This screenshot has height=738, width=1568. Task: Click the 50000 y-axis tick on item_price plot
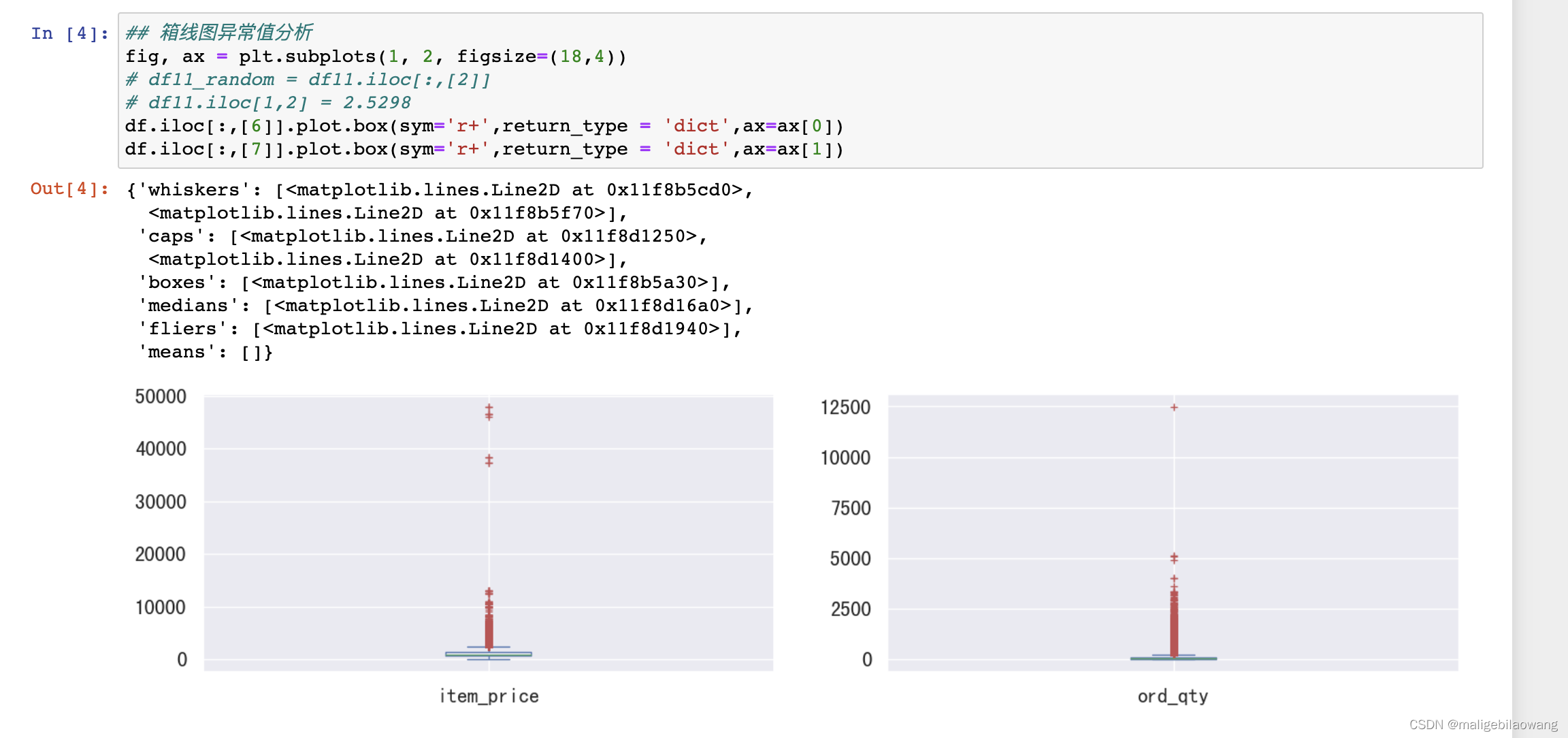click(x=161, y=396)
